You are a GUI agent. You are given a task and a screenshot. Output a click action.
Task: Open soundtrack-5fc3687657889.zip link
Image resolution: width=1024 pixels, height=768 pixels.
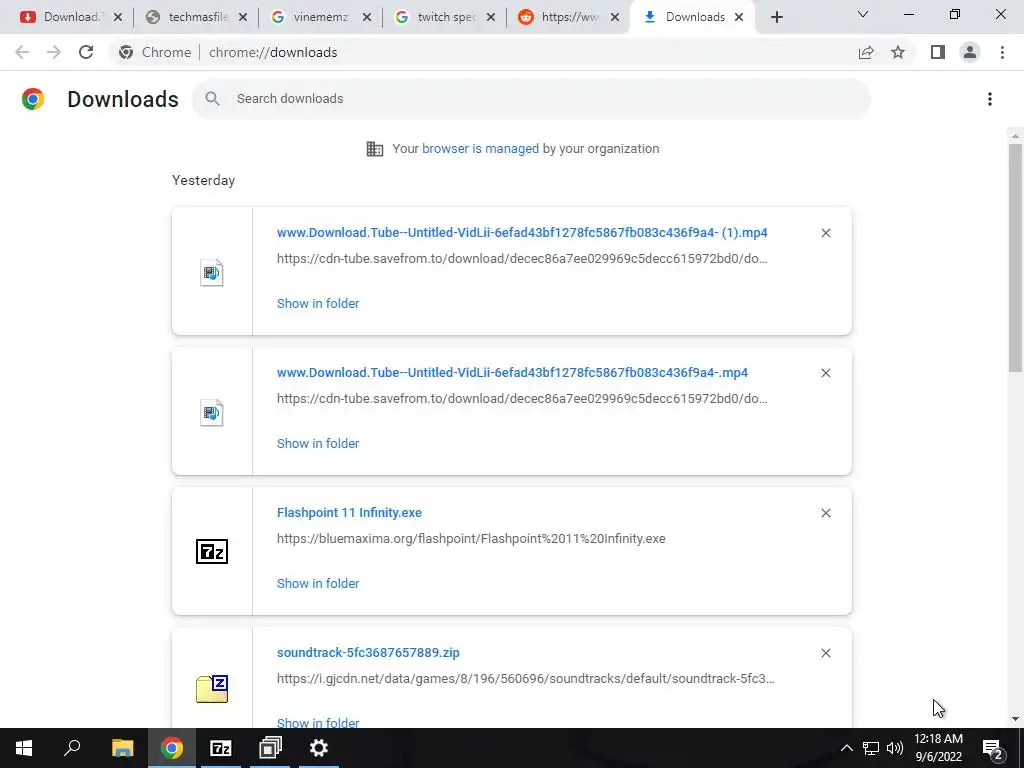click(x=368, y=652)
